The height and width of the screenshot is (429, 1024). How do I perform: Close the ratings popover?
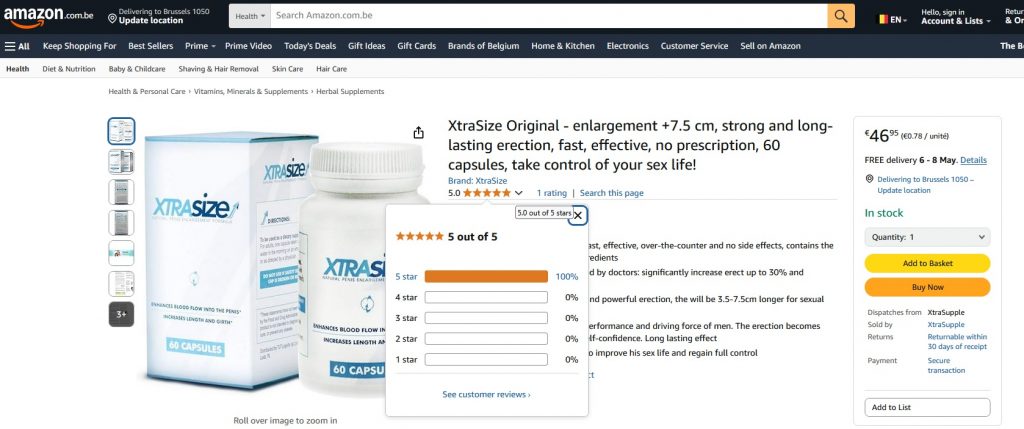click(x=578, y=215)
